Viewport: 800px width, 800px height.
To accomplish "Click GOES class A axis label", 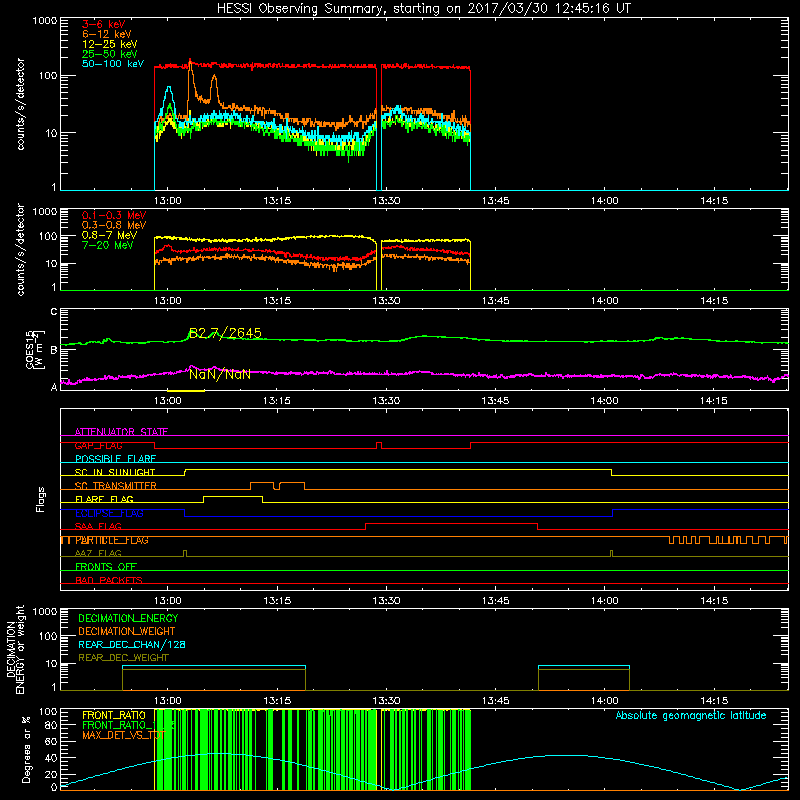I will [54, 387].
